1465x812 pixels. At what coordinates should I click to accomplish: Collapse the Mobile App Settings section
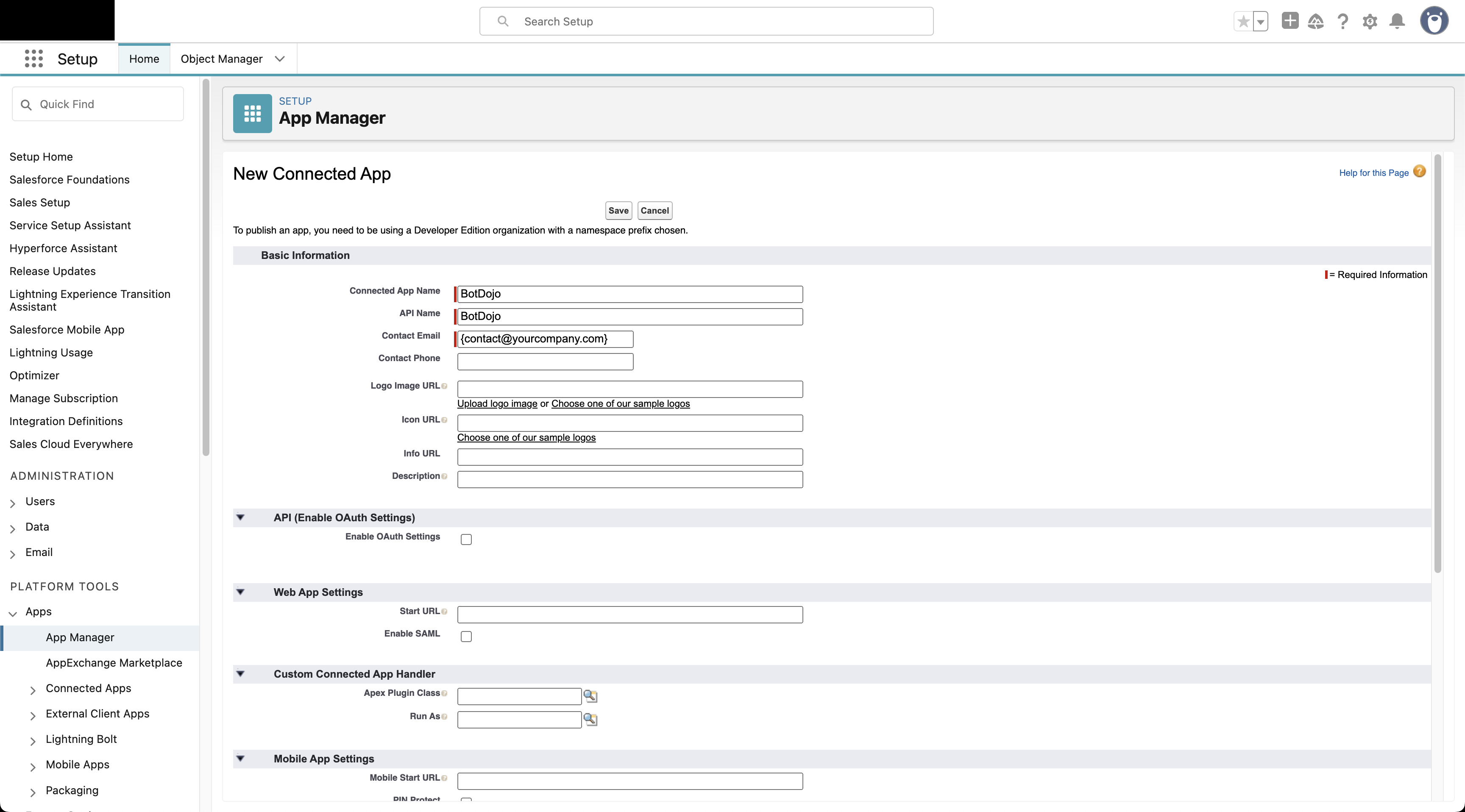[241, 759]
